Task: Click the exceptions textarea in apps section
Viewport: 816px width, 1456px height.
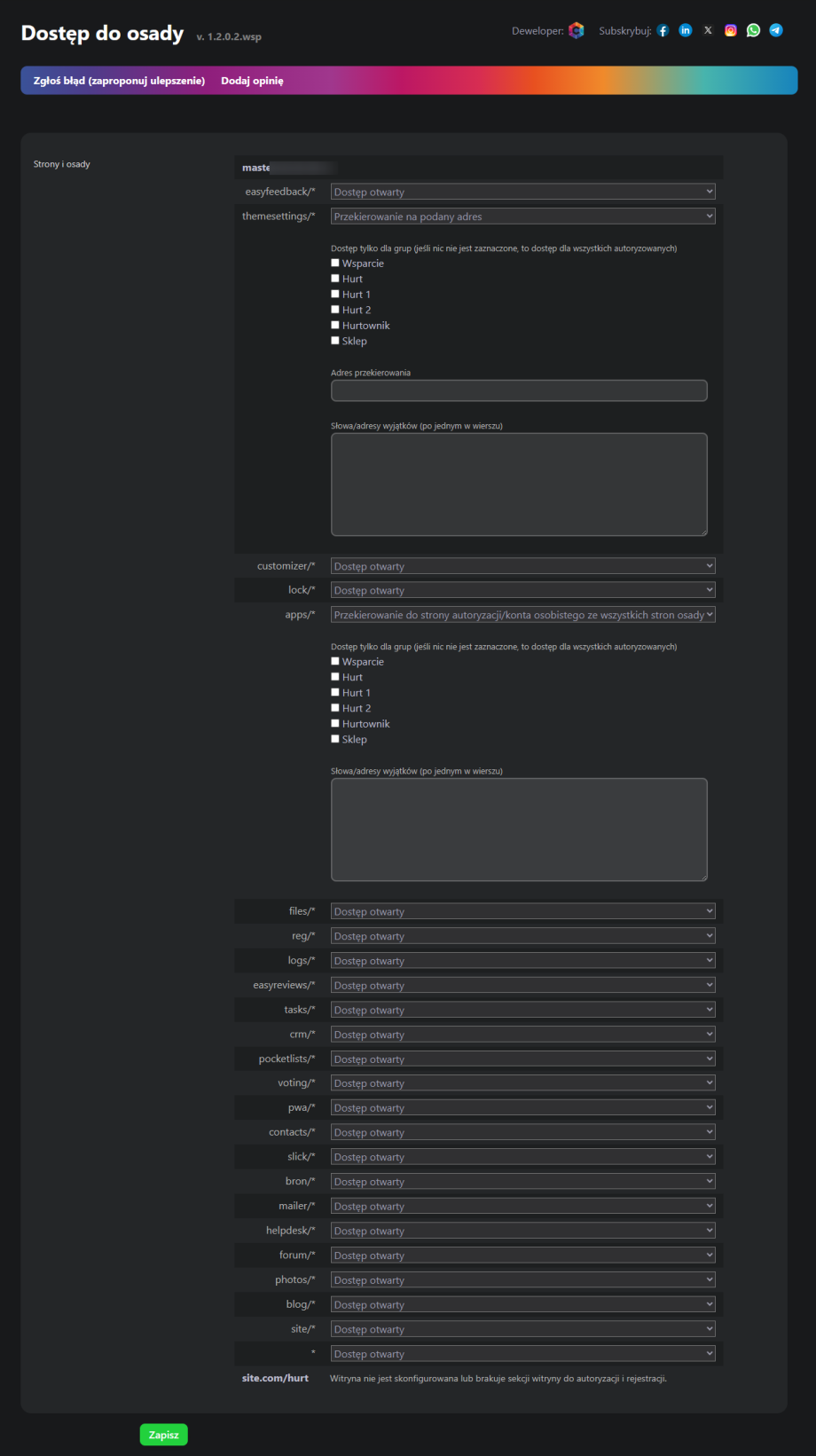Action: tap(519, 830)
